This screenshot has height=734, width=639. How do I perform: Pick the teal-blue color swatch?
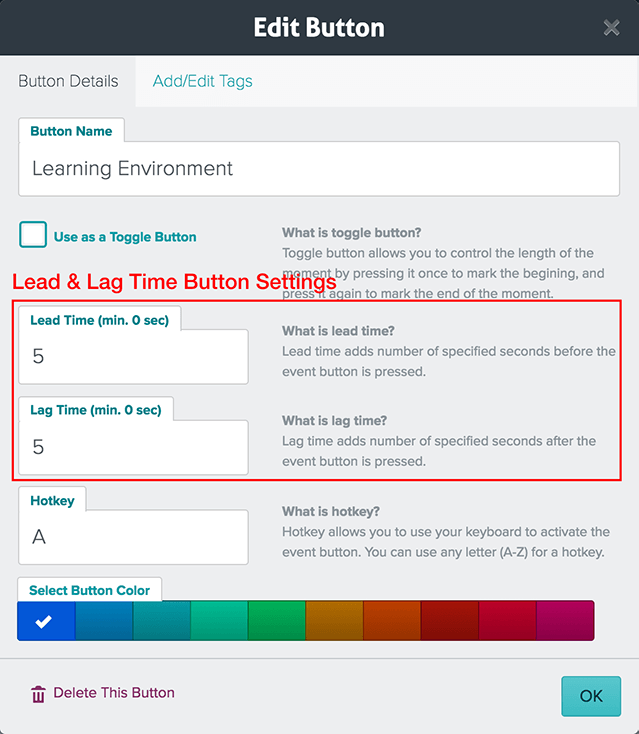tap(162, 621)
